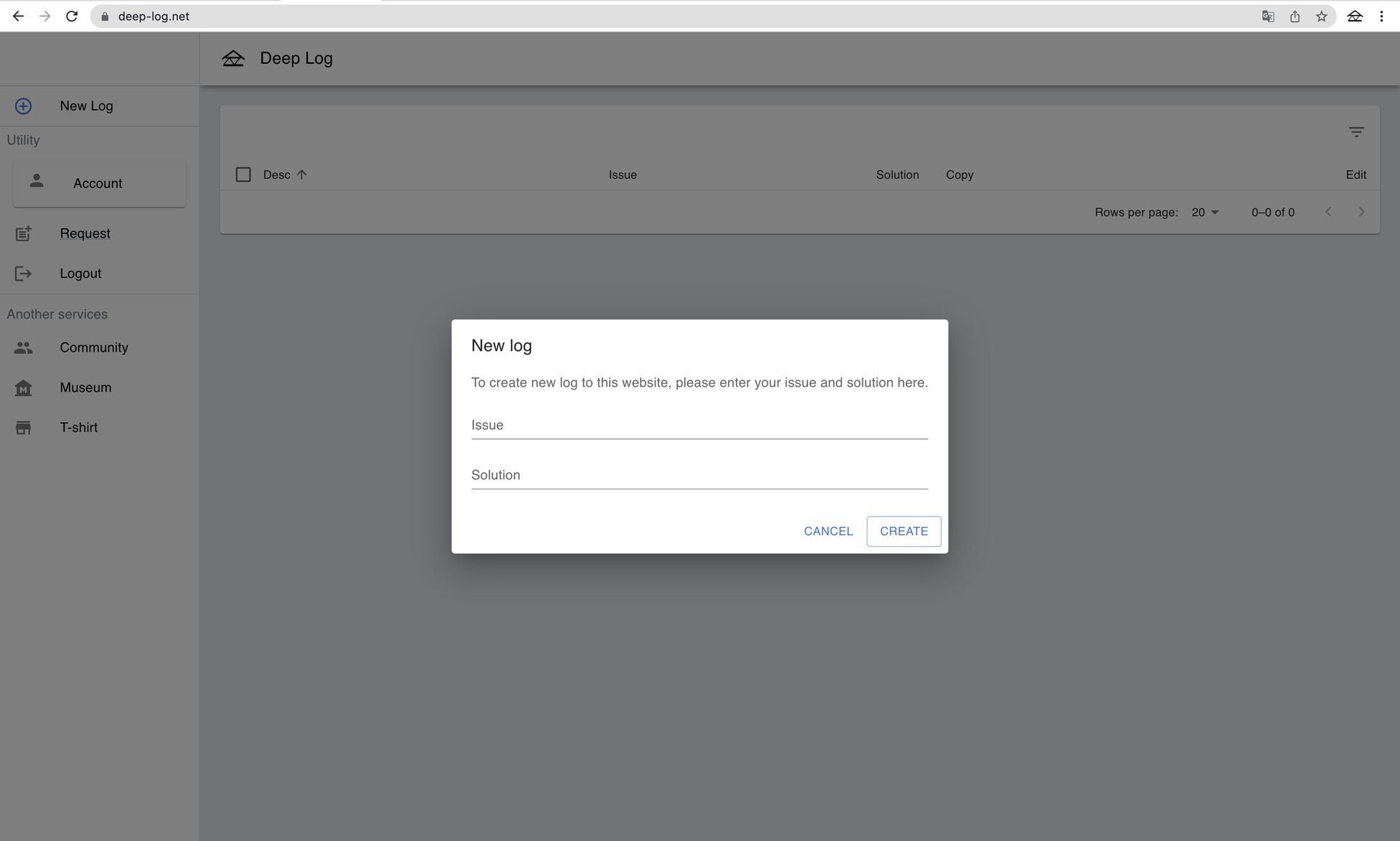Select the Museum menu item
The height and width of the screenshot is (841, 1400).
click(85, 387)
